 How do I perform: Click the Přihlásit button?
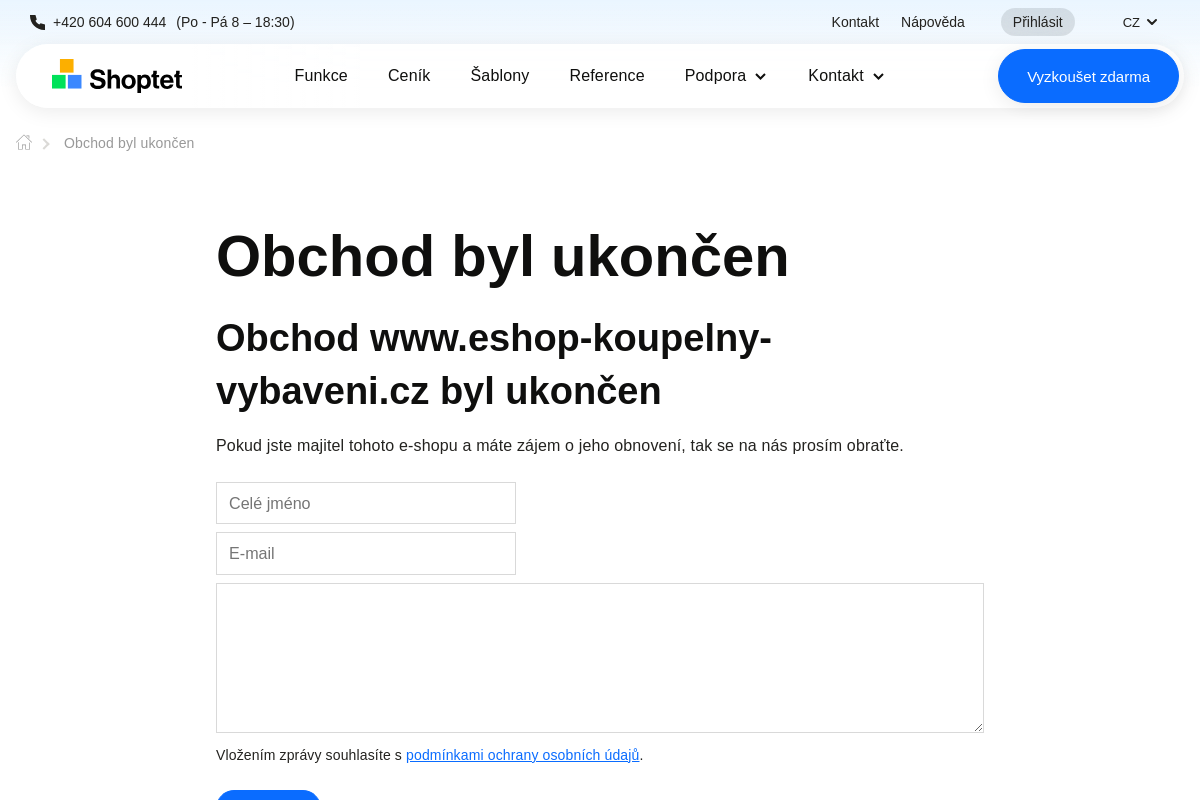(x=1038, y=22)
